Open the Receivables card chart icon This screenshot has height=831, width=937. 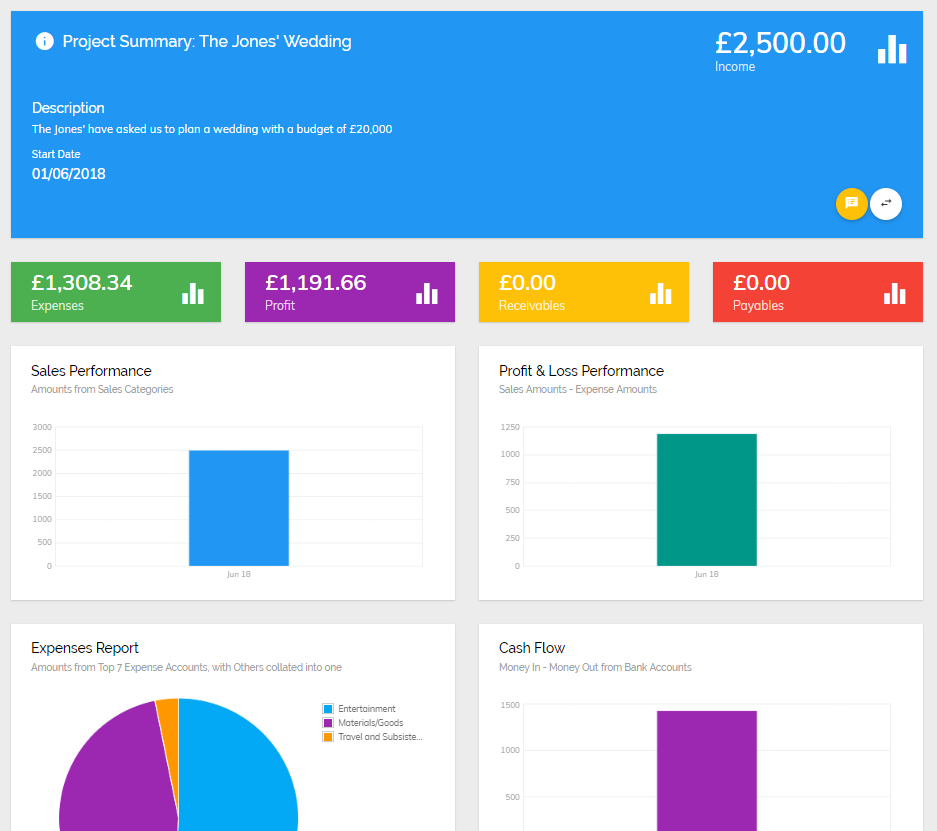pos(661,293)
